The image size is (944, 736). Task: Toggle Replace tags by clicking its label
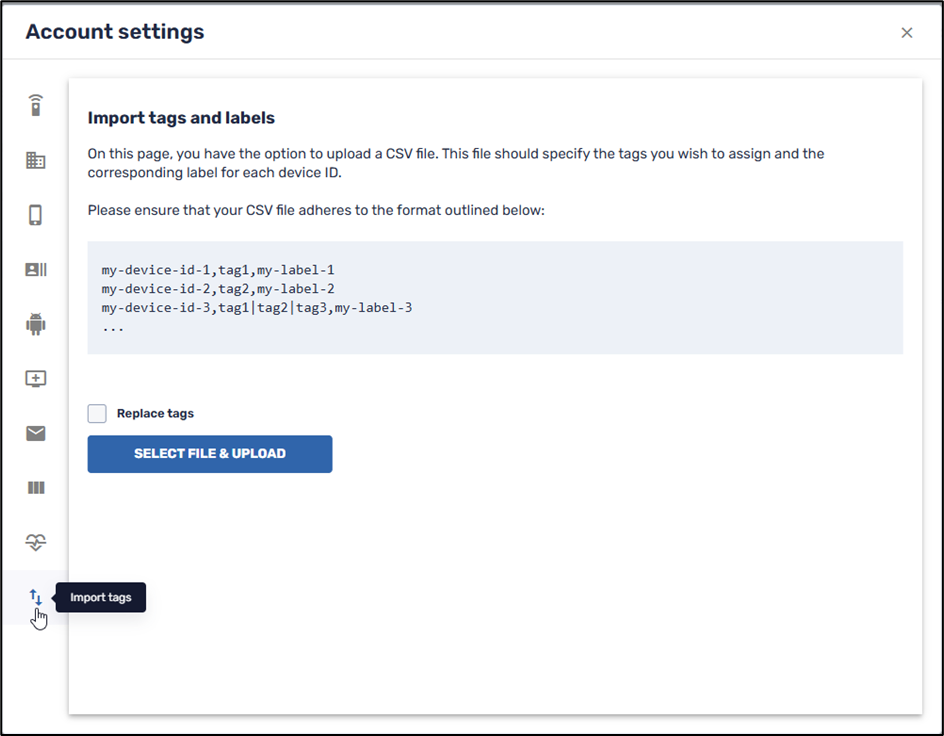(x=154, y=413)
